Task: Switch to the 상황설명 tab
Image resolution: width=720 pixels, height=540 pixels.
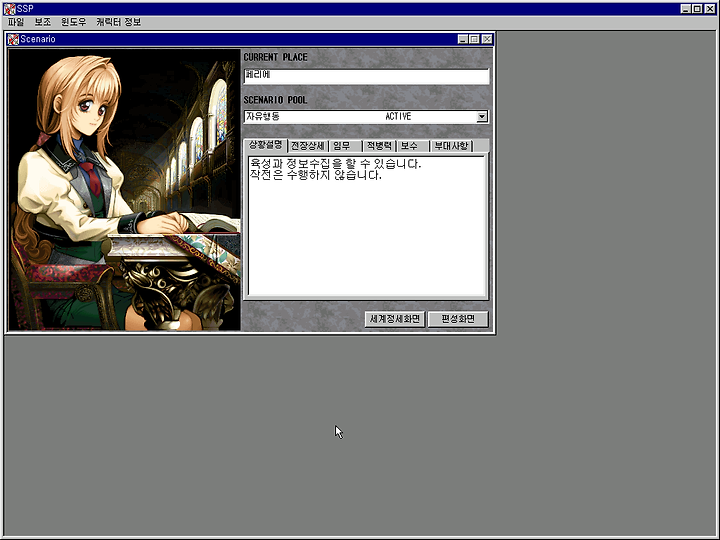Action: pos(265,145)
